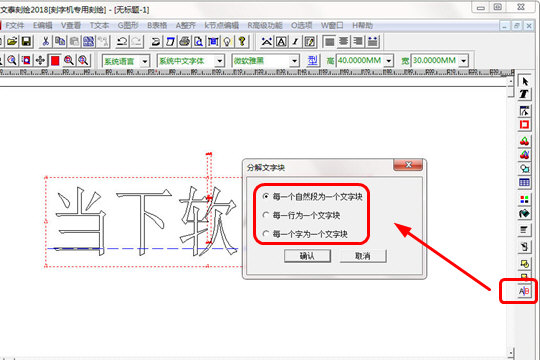
Task: Open the 微软雅黑 font dropdown
Action: click(x=294, y=61)
